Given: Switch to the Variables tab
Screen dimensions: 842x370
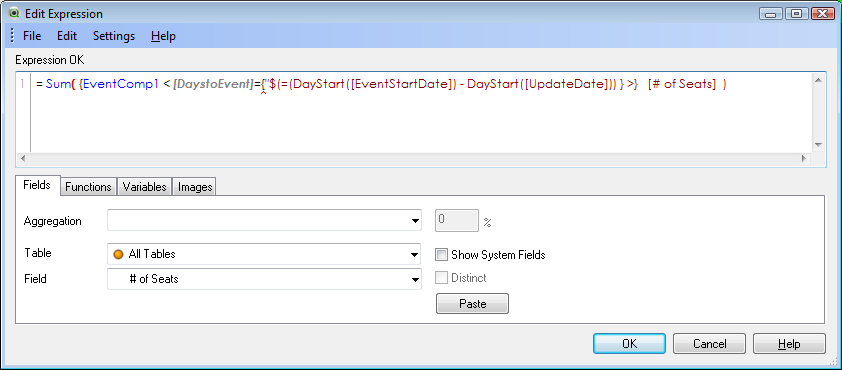Looking at the screenshot, I should coord(144,187).
